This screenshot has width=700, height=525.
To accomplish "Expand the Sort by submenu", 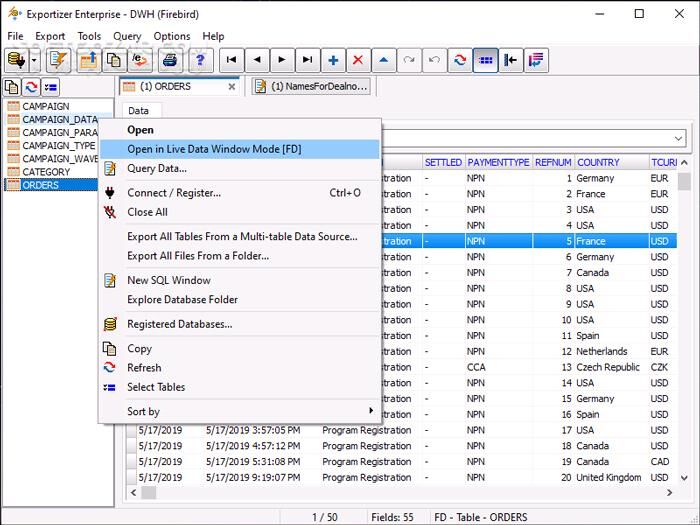I will [x=240, y=412].
